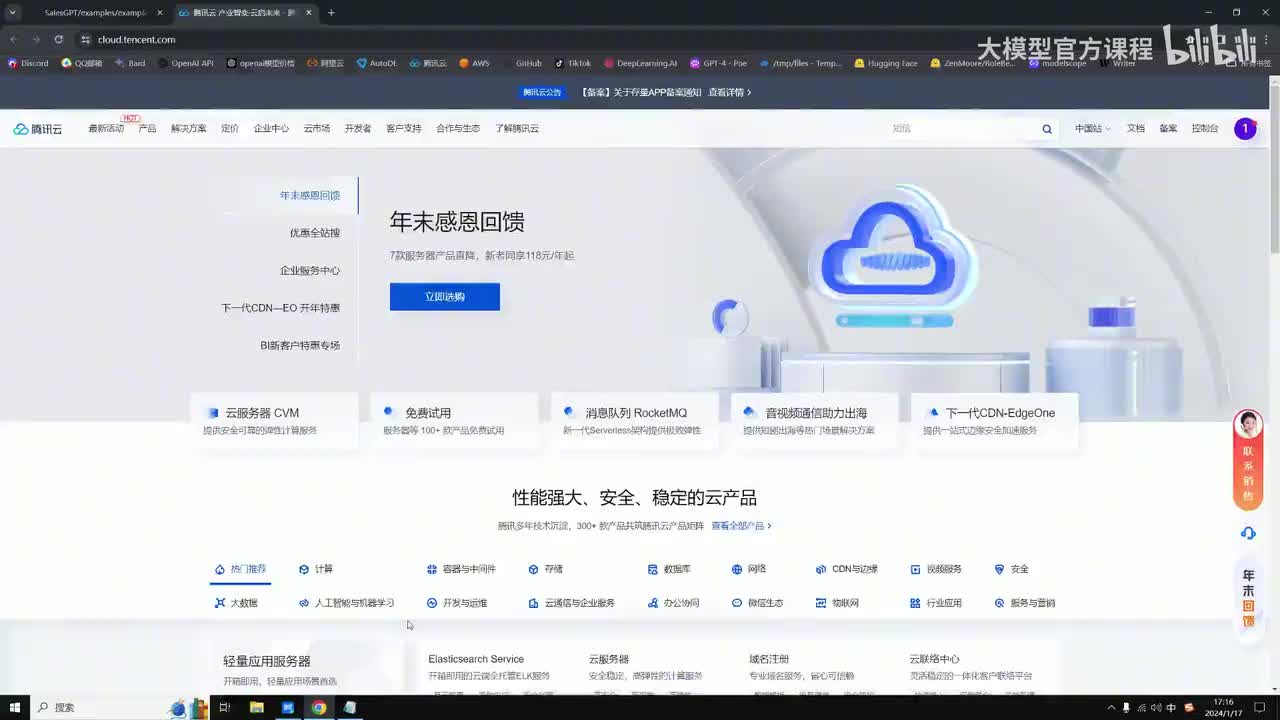The height and width of the screenshot is (720, 1280).
Task: Select the 下一代CDN—EO 开年特惠 banner tab
Action: pyautogui.click(x=281, y=308)
